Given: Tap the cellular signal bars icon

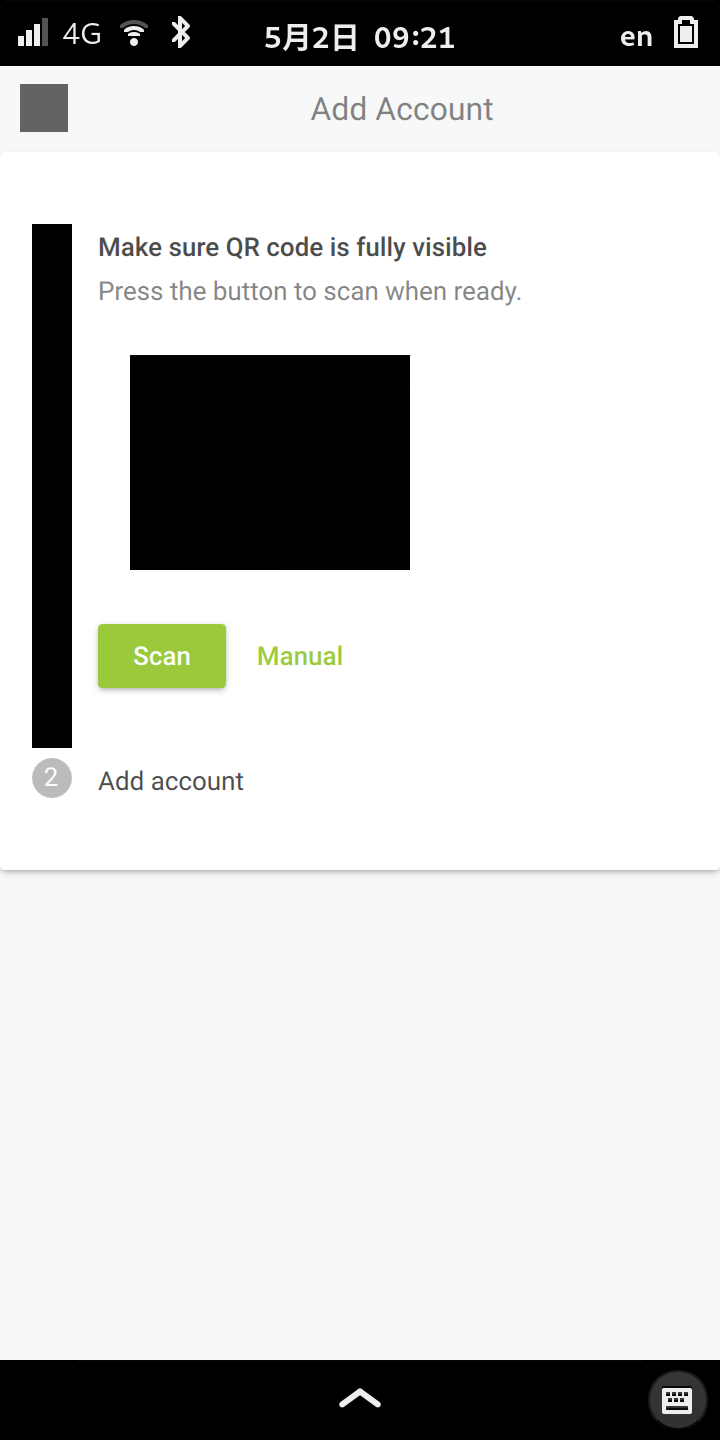Looking at the screenshot, I should [x=33, y=33].
